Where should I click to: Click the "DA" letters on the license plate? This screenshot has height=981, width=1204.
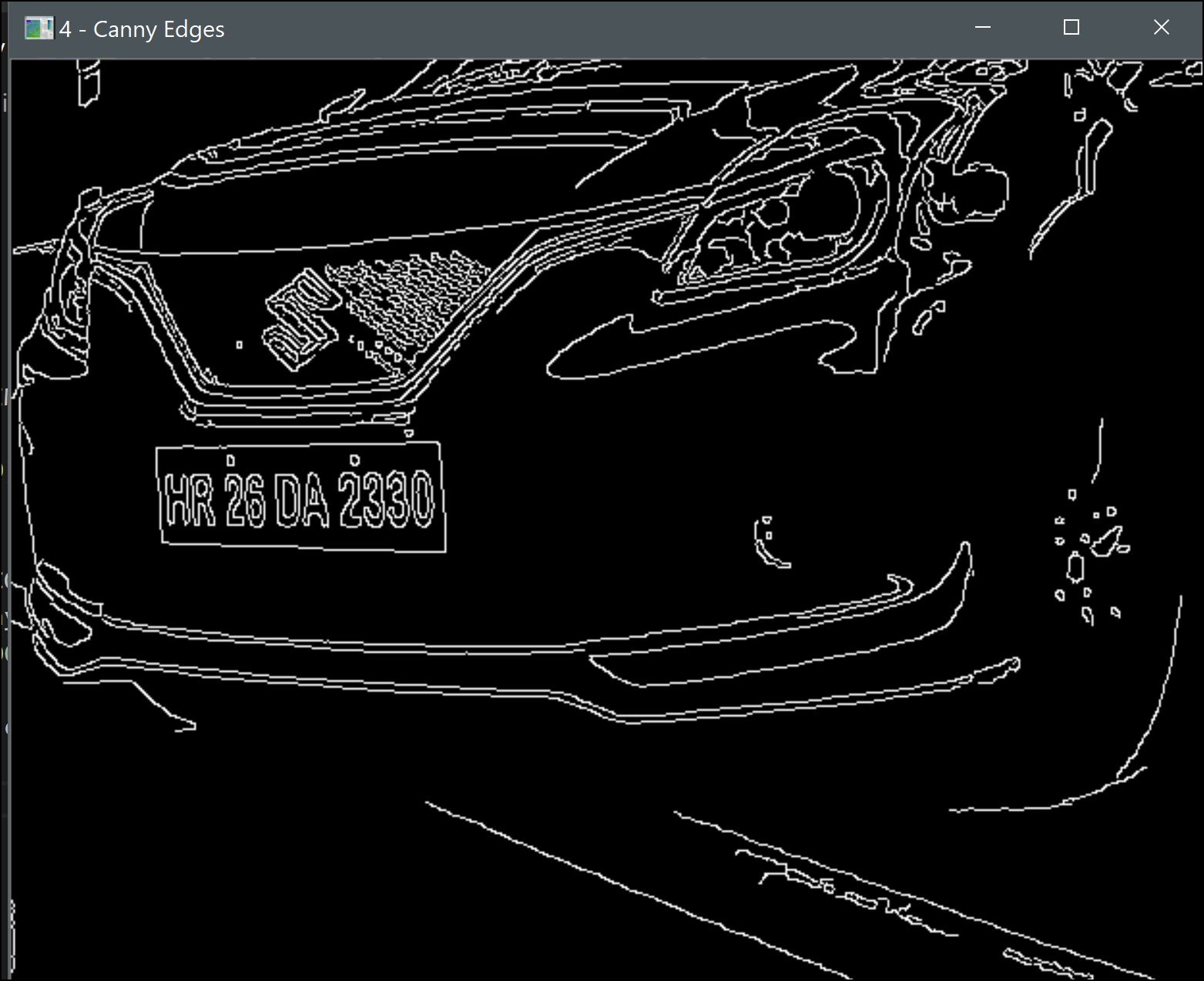click(301, 502)
